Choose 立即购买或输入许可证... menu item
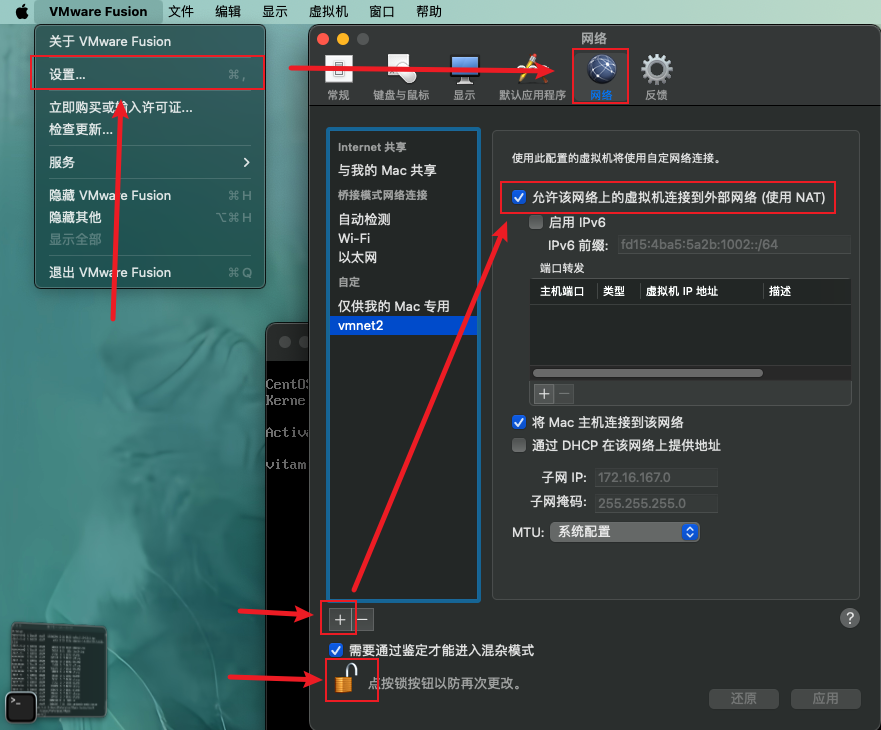881x730 pixels. (149, 107)
